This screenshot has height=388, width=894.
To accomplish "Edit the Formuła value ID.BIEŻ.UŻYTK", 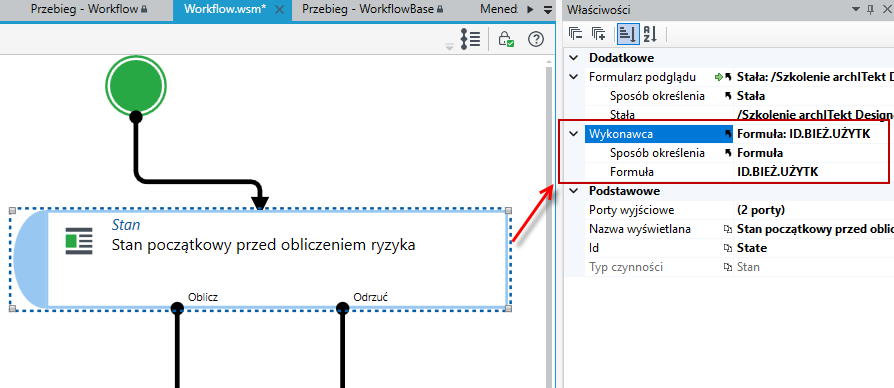I will pos(777,172).
